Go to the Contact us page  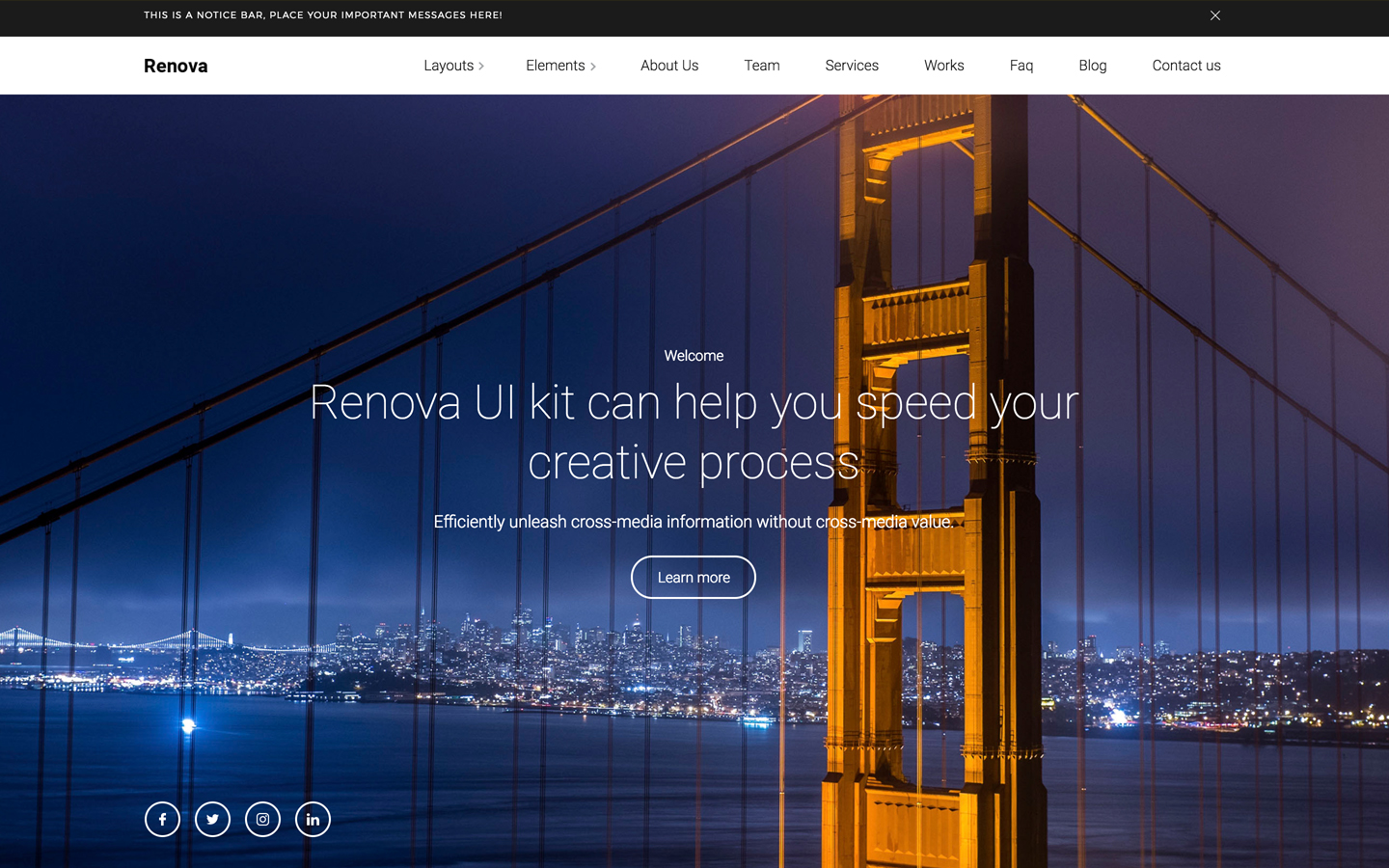click(1186, 65)
